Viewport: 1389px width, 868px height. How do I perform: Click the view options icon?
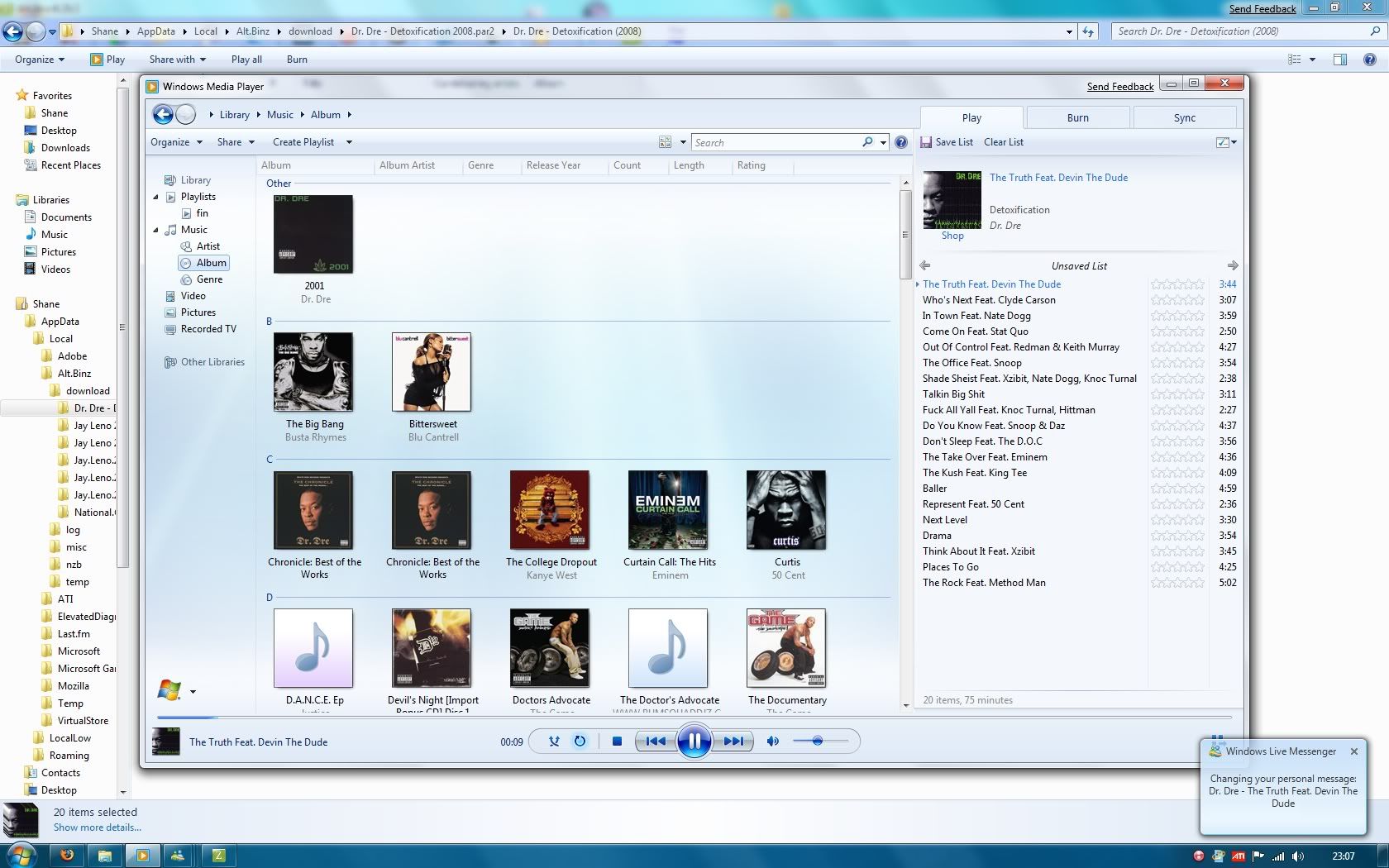(665, 142)
